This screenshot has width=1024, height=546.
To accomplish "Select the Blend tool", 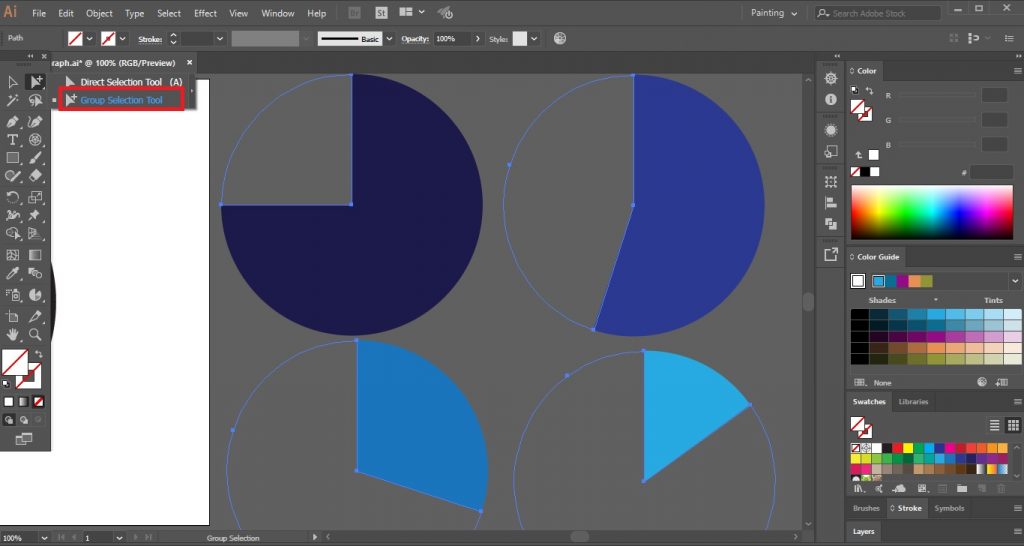I will 35,274.
